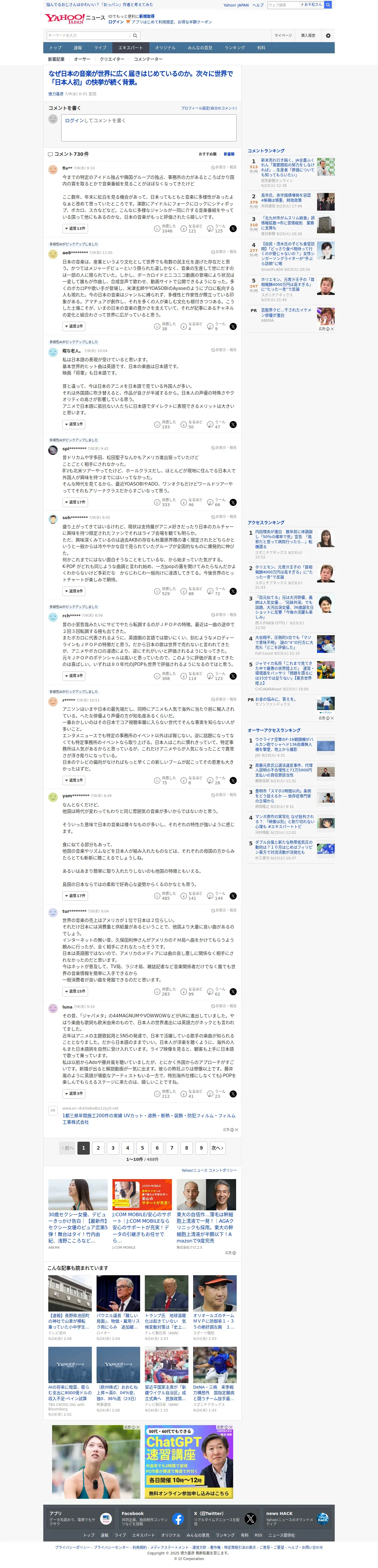
Task: Click the キーワードを入力 search field
Action: coord(88,35)
